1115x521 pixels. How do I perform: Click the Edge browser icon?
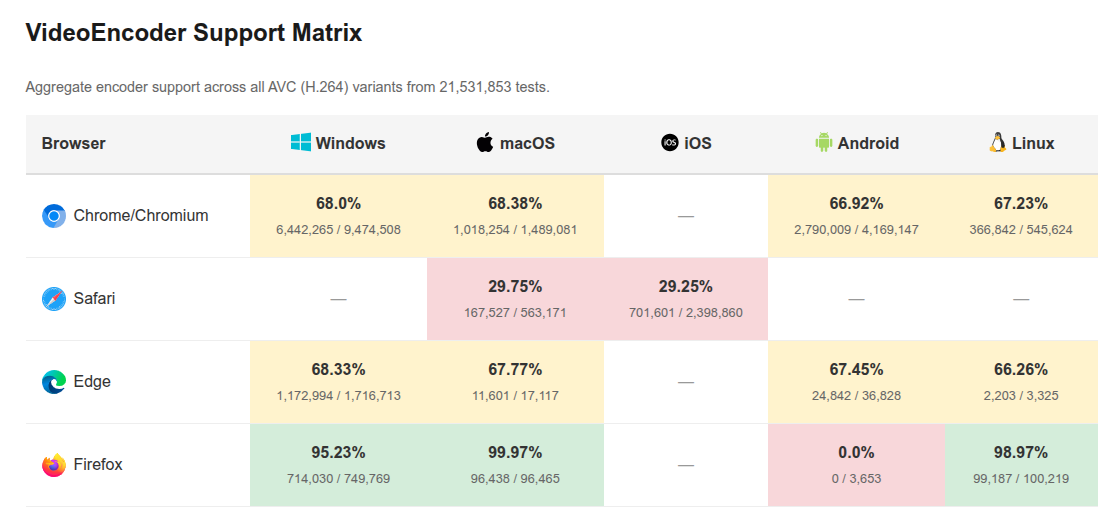tap(54, 382)
